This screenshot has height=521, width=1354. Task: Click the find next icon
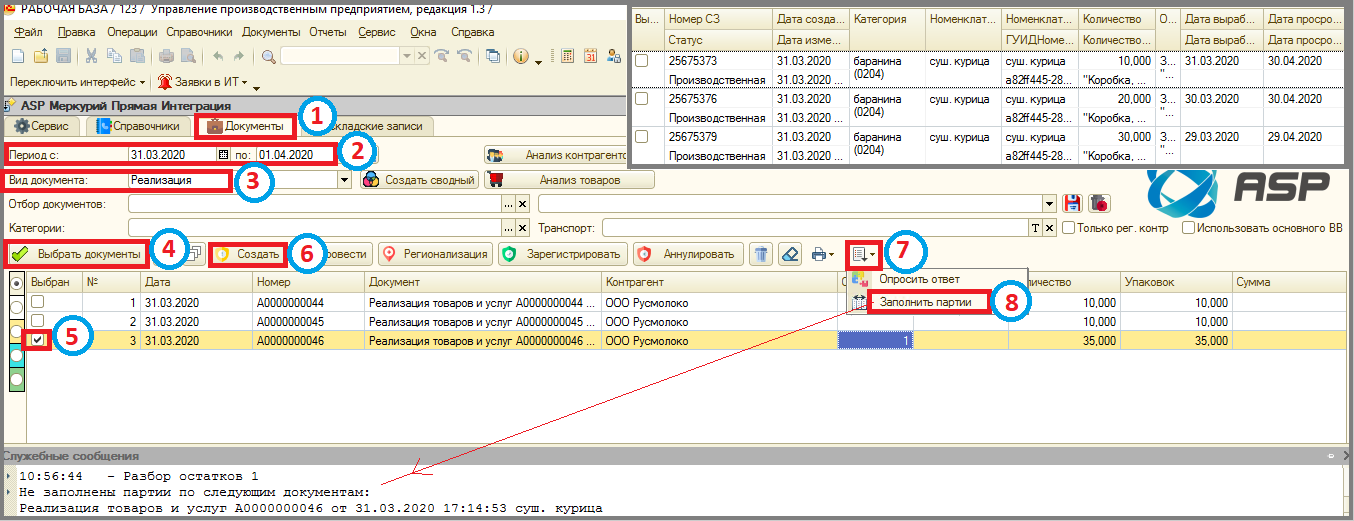pyautogui.click(x=441, y=56)
